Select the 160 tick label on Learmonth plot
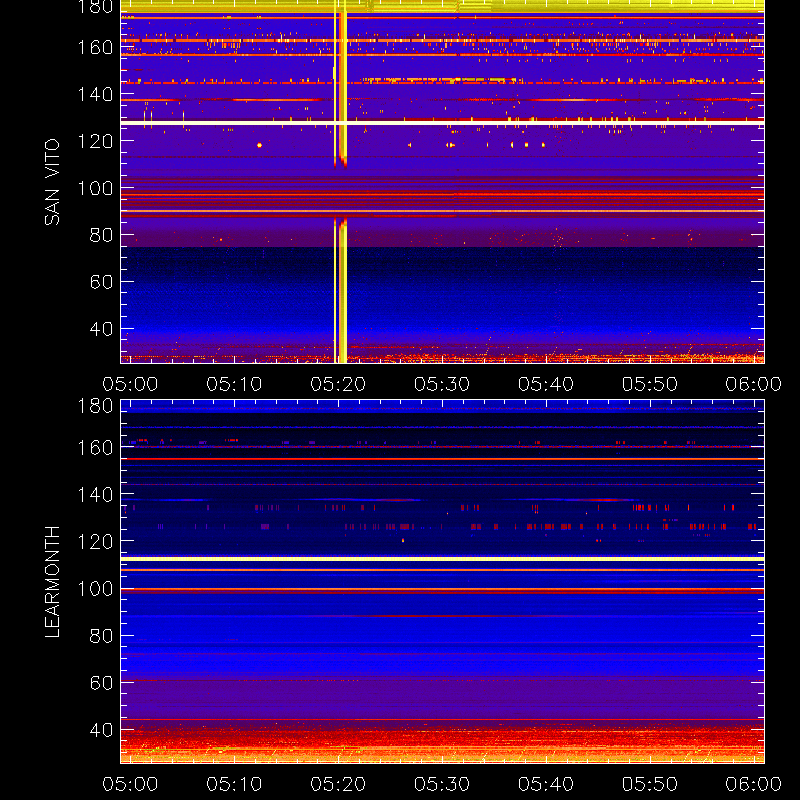 [x=95, y=448]
